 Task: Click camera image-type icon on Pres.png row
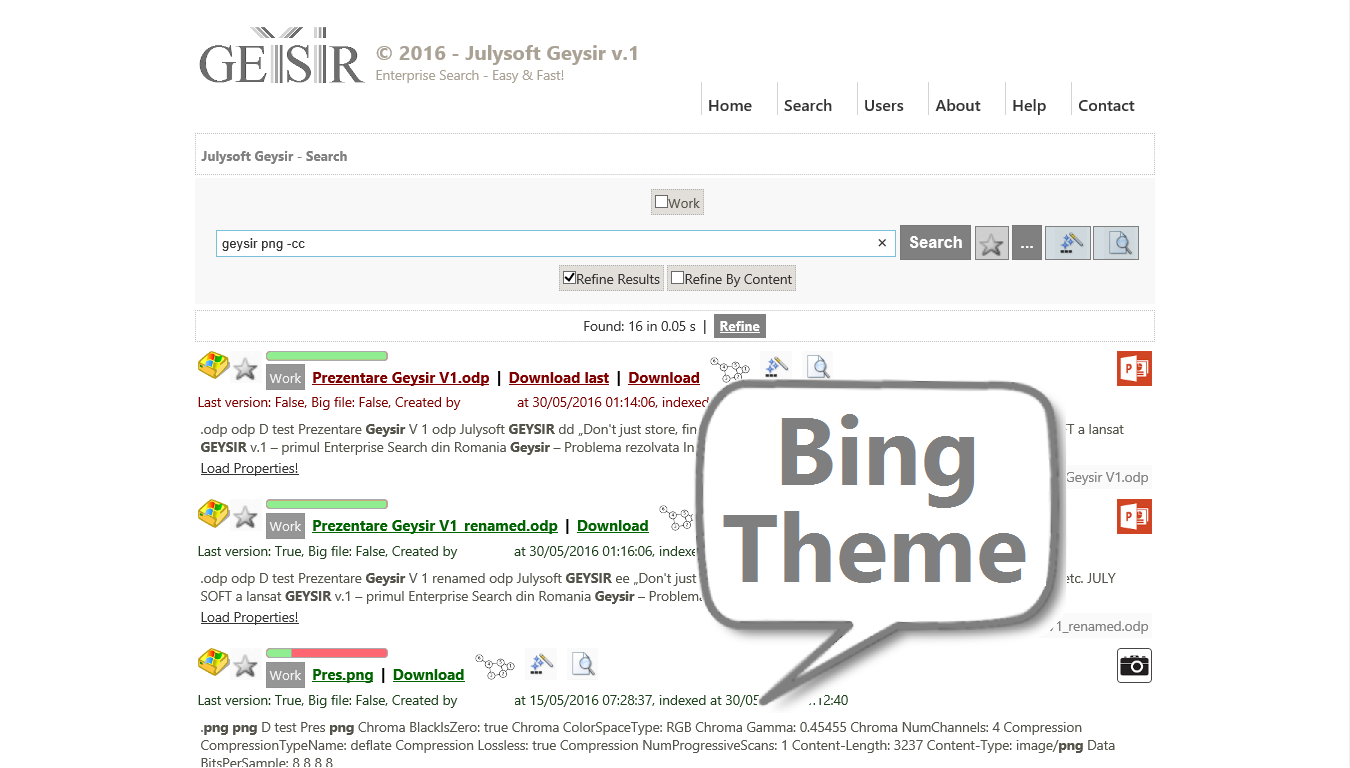click(1134, 666)
